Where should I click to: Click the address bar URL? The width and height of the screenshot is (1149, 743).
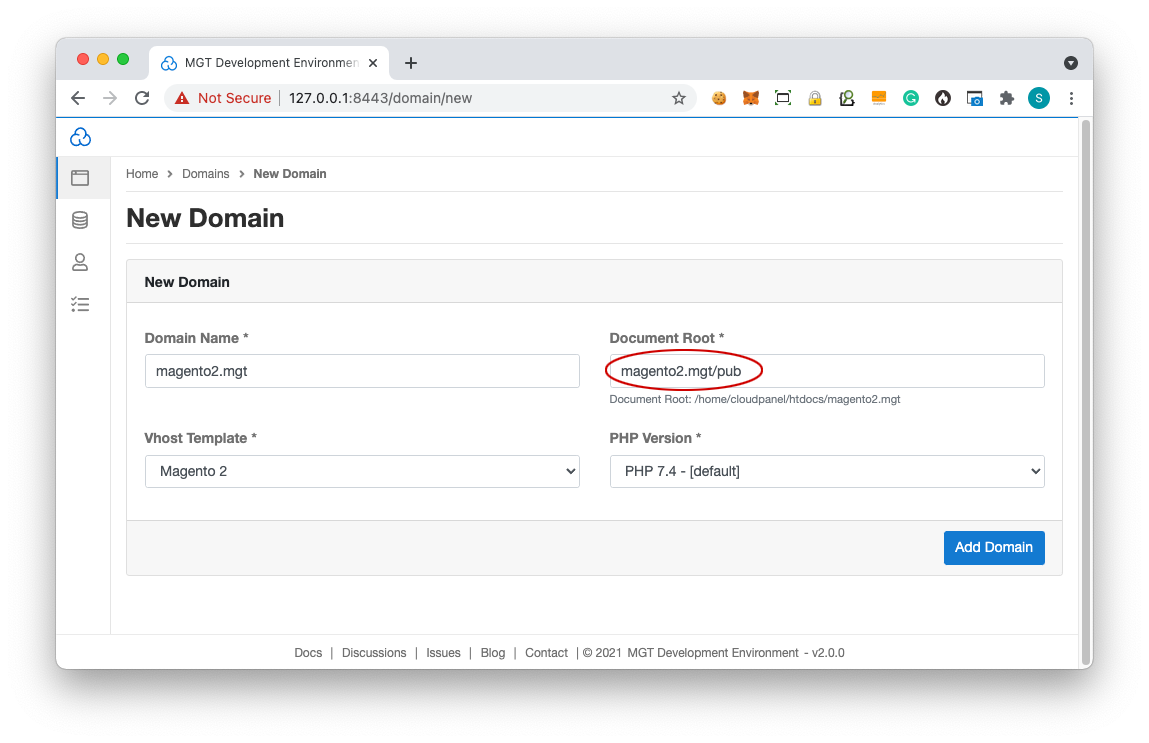380,98
